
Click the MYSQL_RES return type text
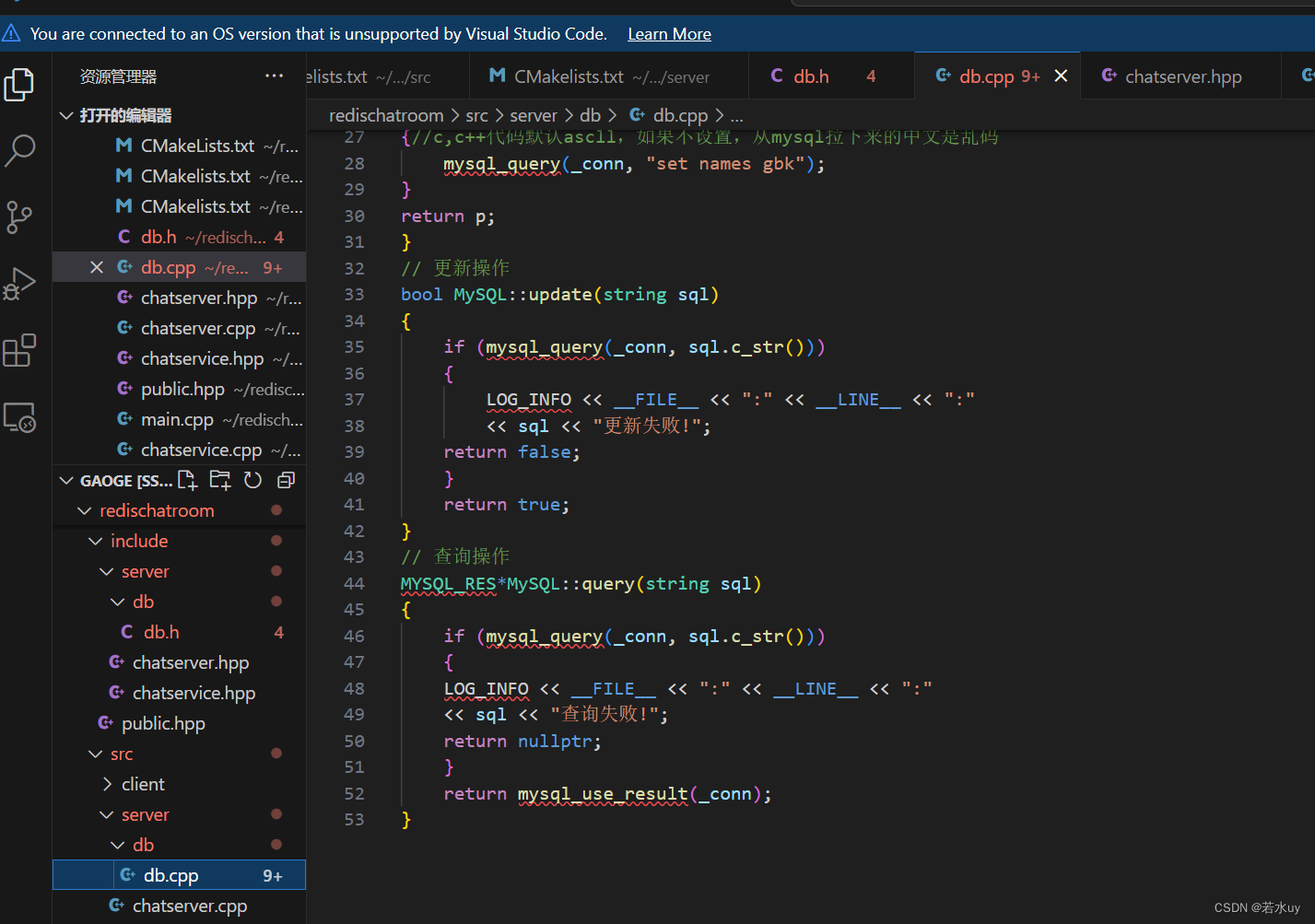pyautogui.click(x=448, y=584)
